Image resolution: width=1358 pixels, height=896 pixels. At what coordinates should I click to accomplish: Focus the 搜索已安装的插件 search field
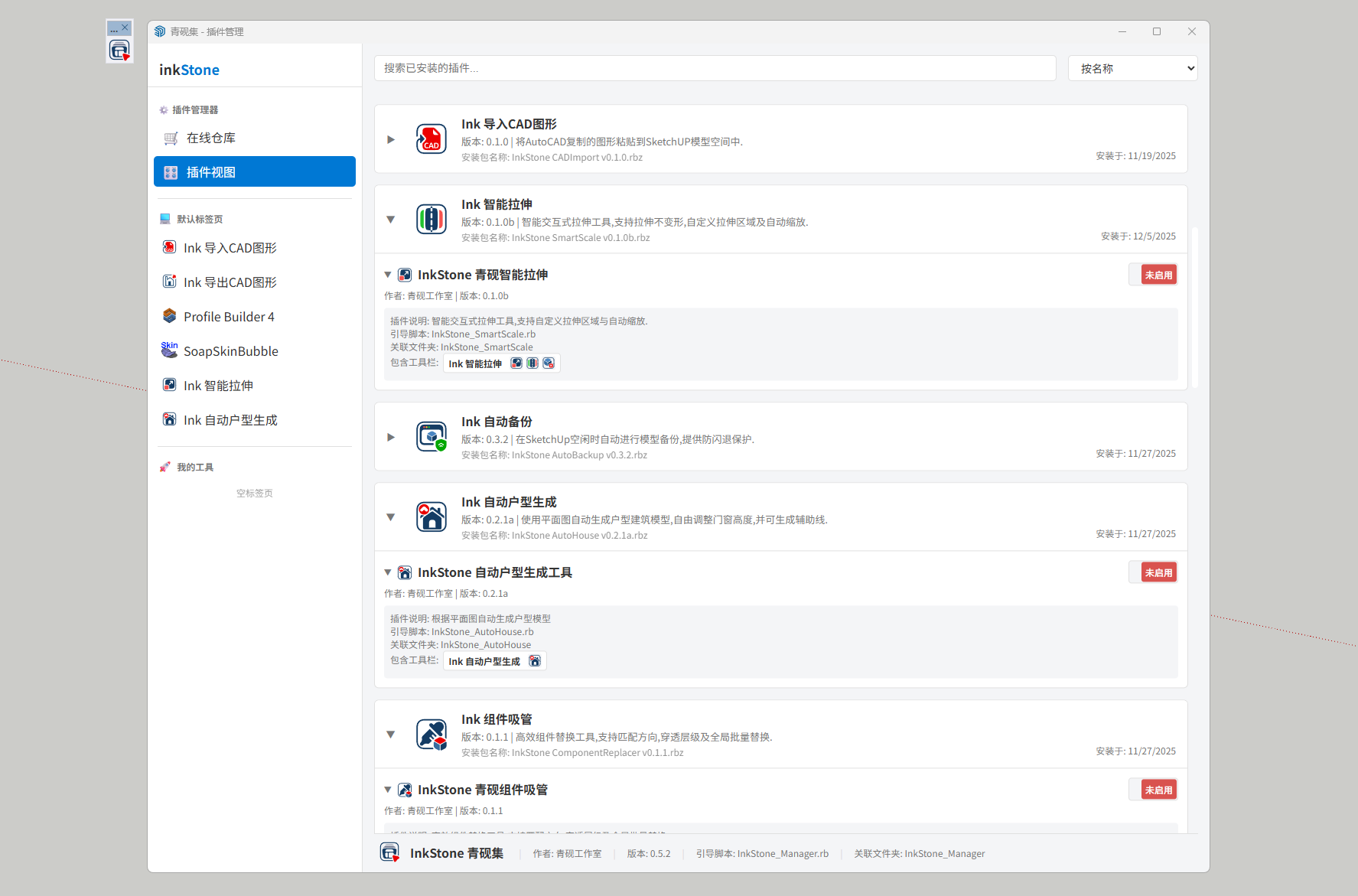pyautogui.click(x=715, y=69)
